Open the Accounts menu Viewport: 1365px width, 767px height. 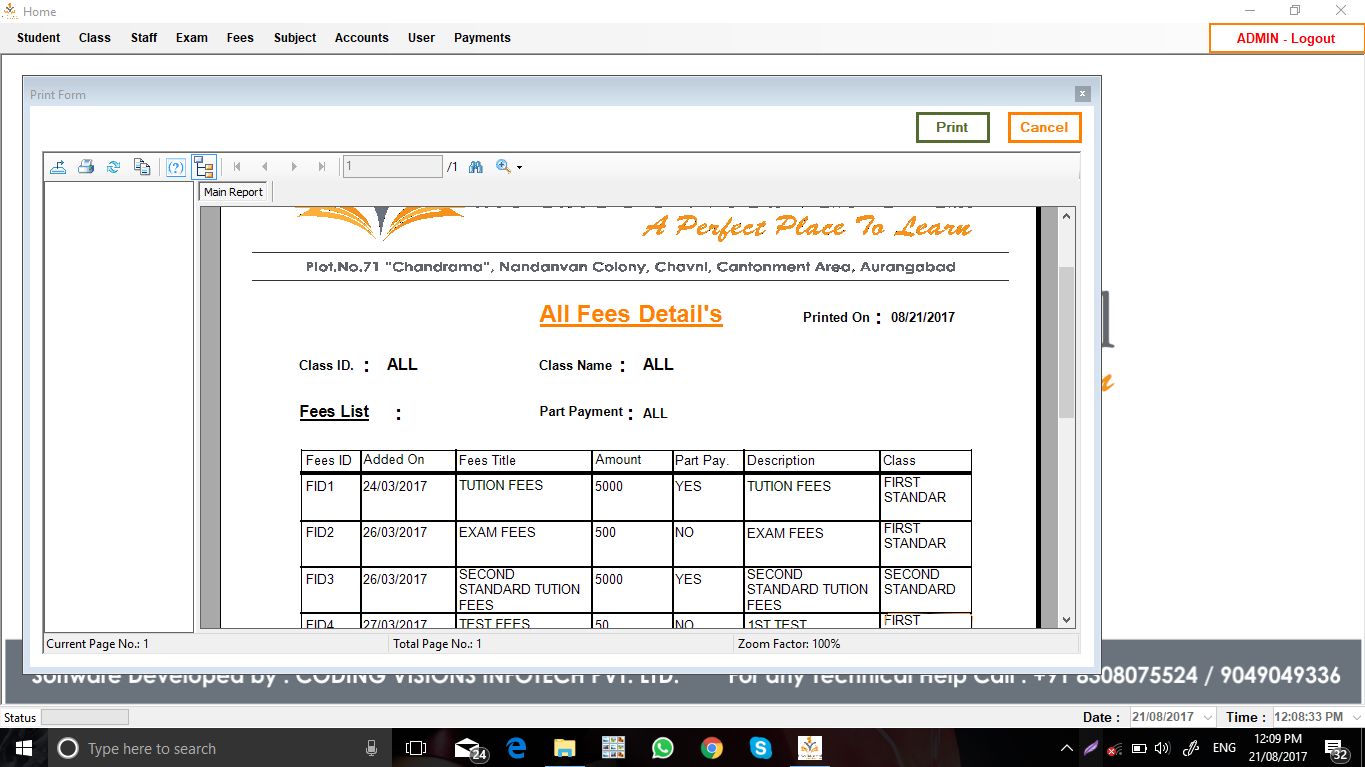[x=362, y=38]
